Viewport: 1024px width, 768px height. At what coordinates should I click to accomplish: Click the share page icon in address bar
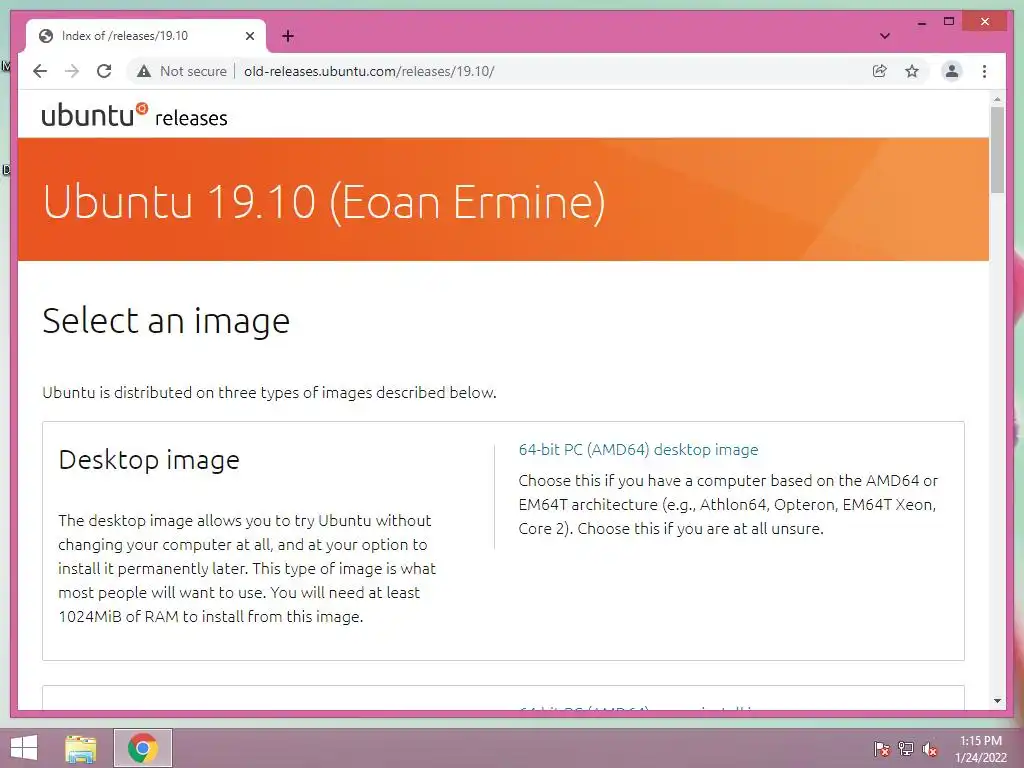(x=880, y=71)
